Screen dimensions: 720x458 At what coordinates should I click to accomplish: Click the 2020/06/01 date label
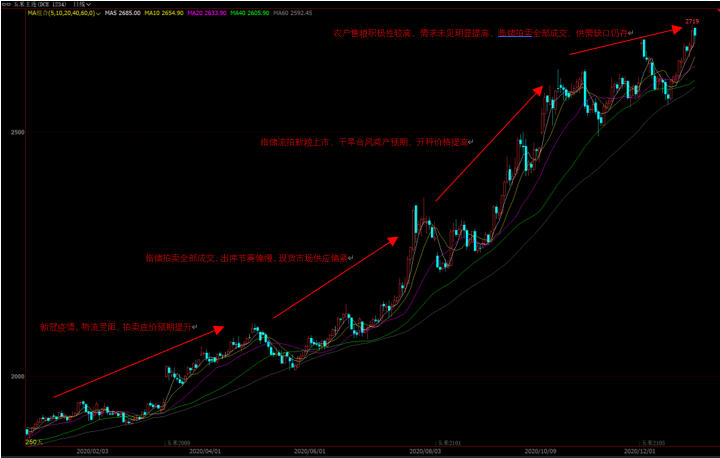click(x=309, y=451)
